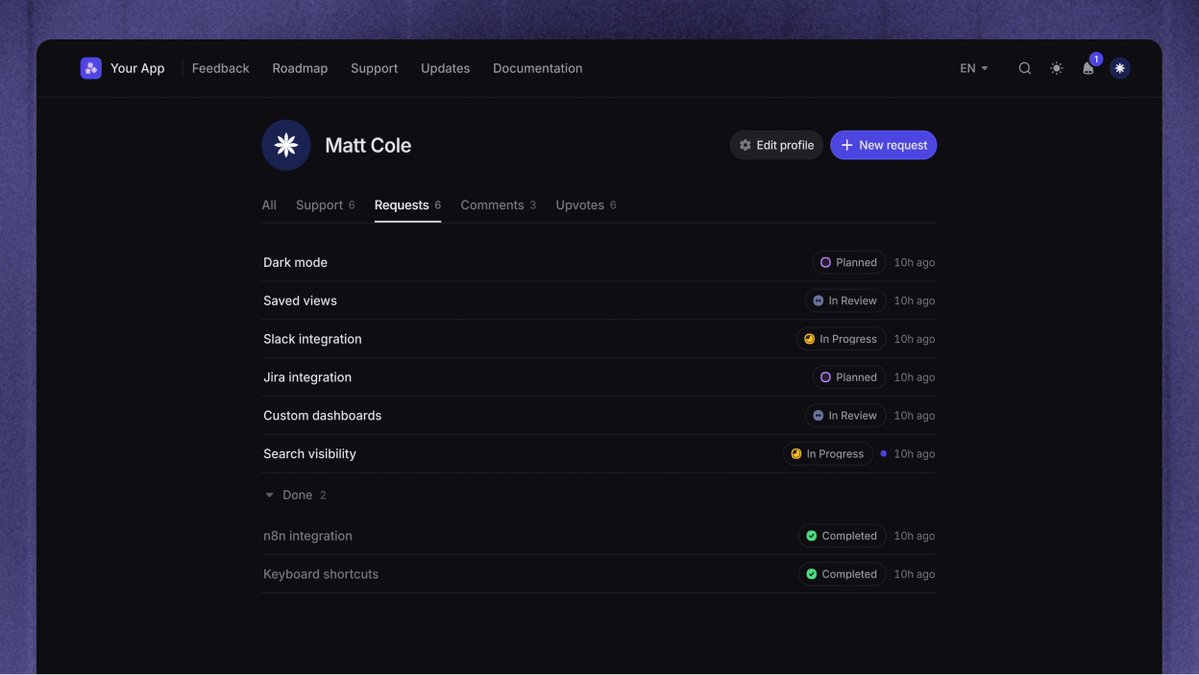Toggle light theme with sun icon

coord(1056,68)
